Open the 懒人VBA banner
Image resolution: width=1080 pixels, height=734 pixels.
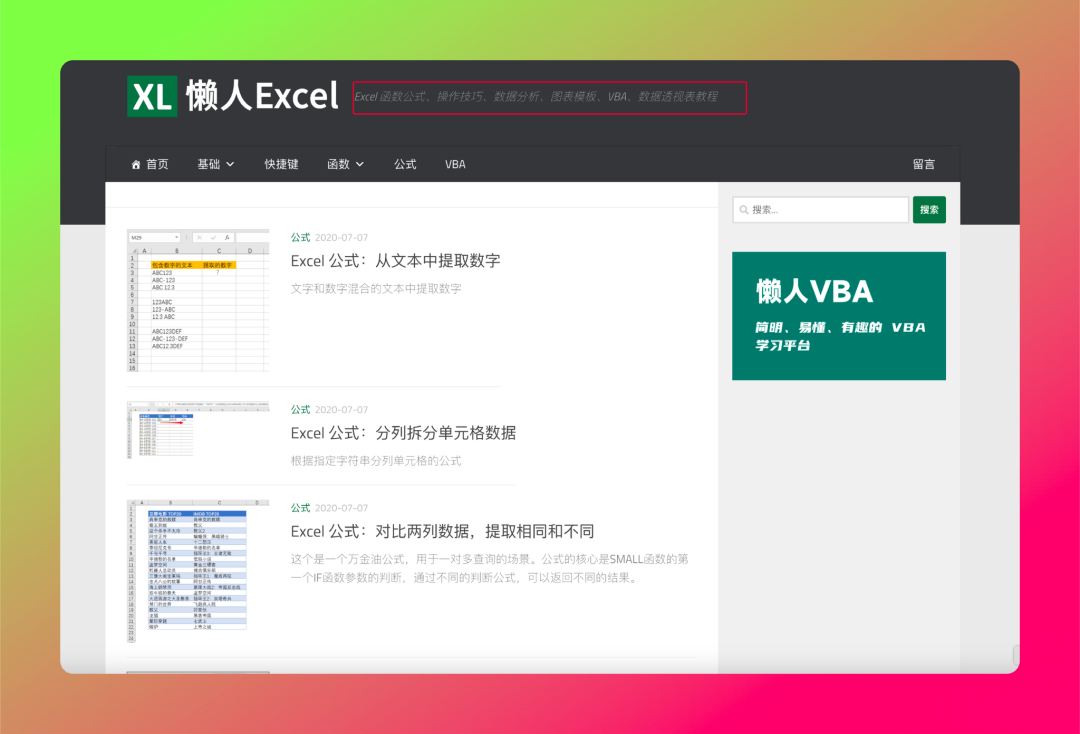pos(839,316)
